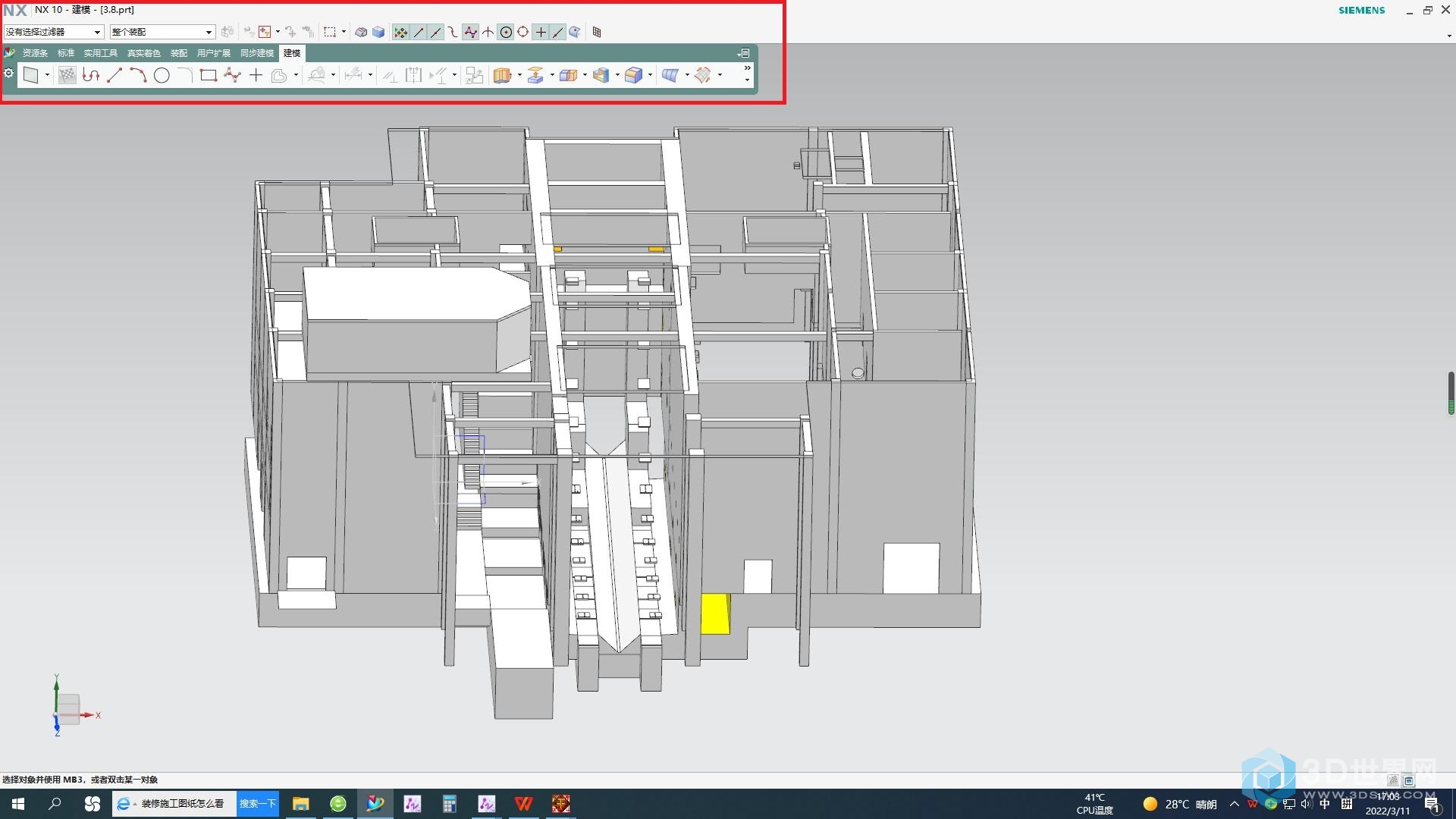Select the Rectangle sketch tool
Screen dimensions: 1456x819
pyautogui.click(x=209, y=75)
